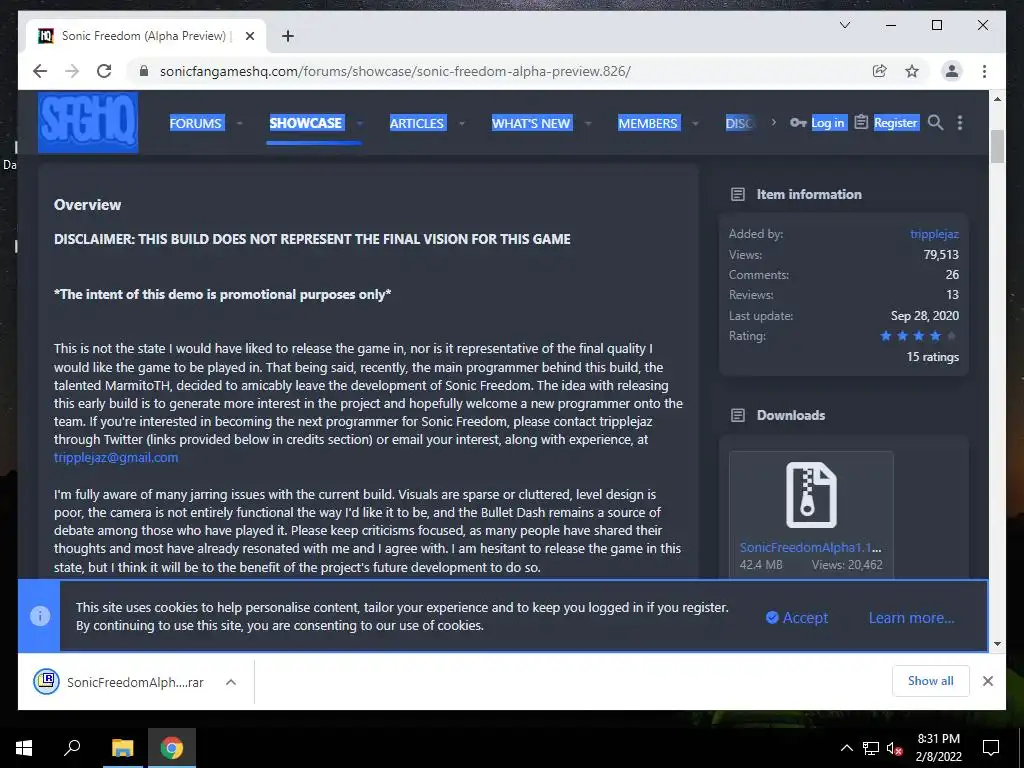Screen dimensions: 1024x768
Task: Reload the page with refresh icon
Action: click(x=104, y=71)
